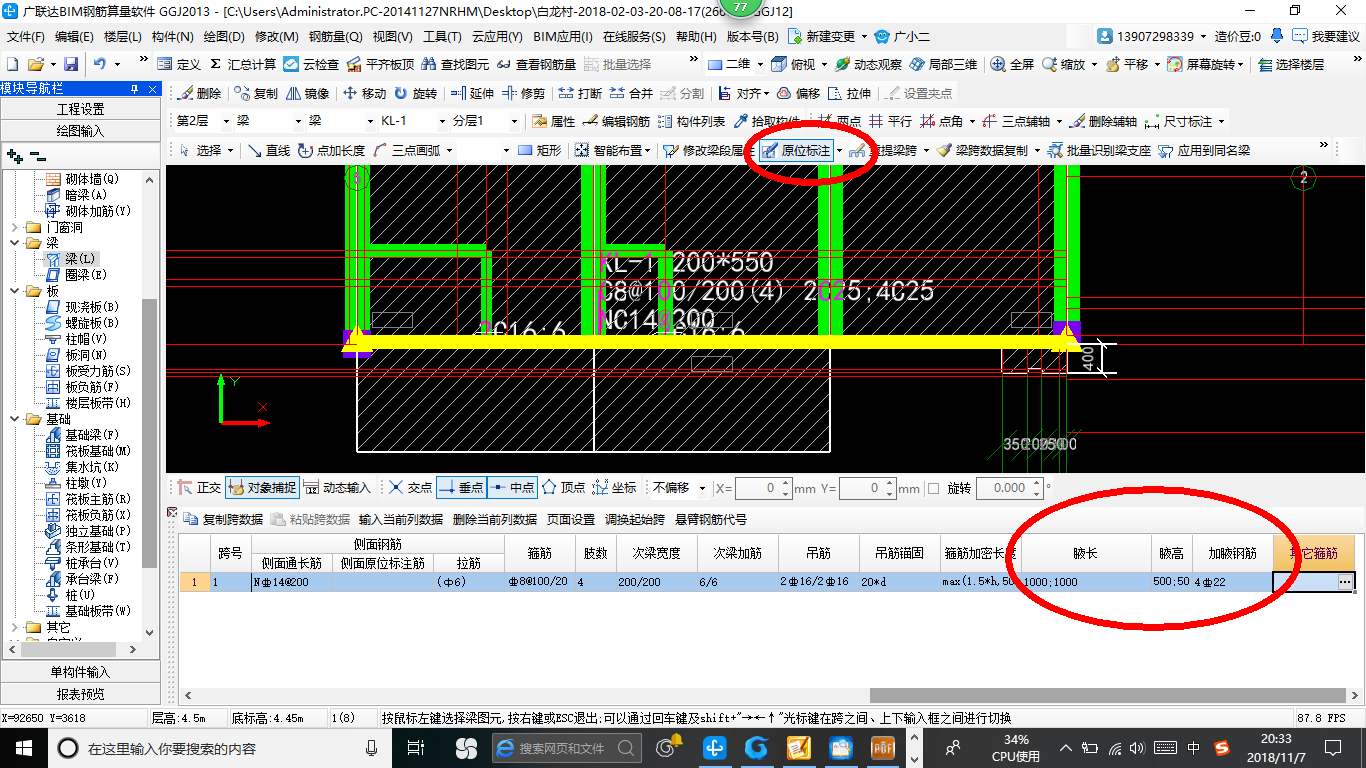Select the 复制 copy tool

[256, 93]
